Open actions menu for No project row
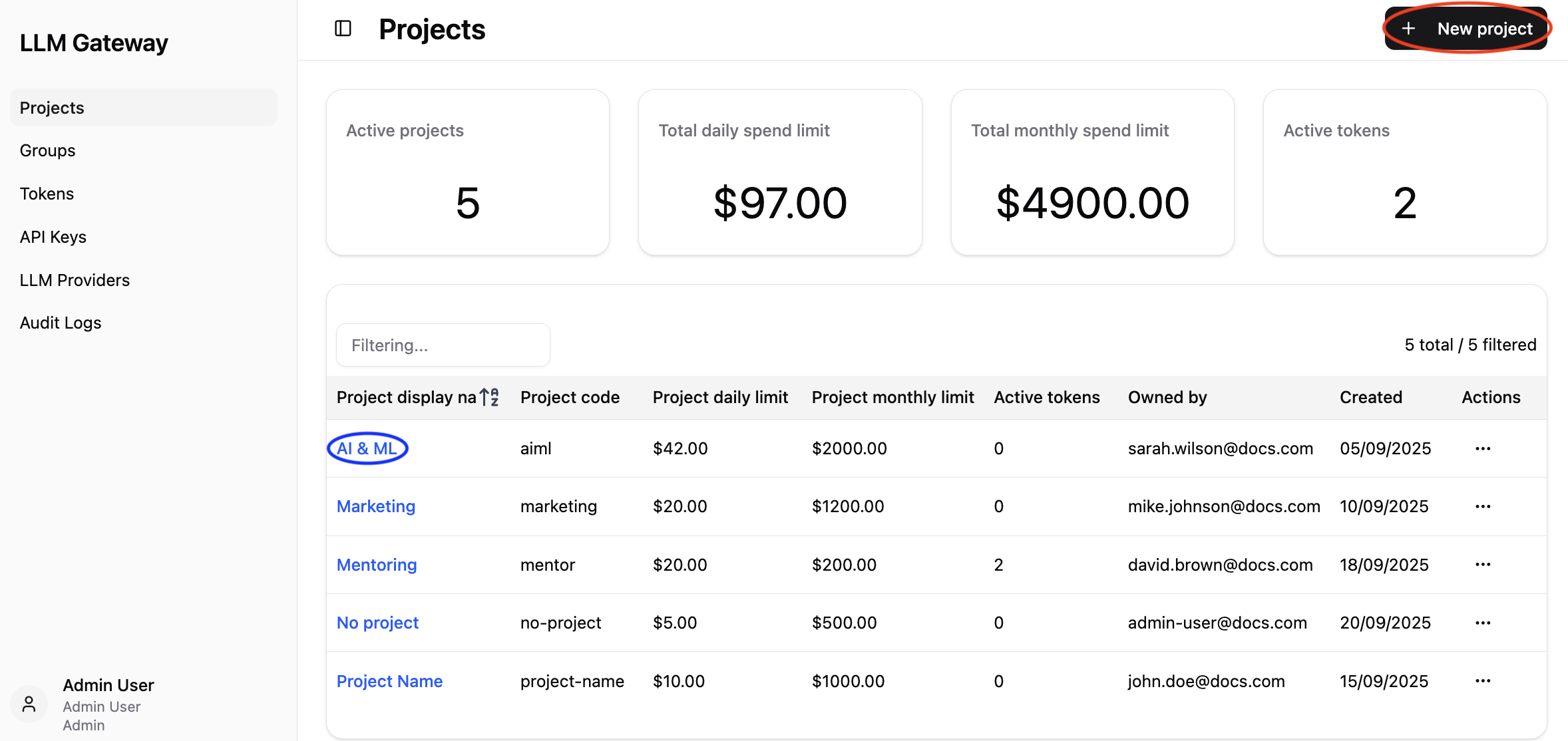The width and height of the screenshot is (1568, 741). click(1483, 623)
